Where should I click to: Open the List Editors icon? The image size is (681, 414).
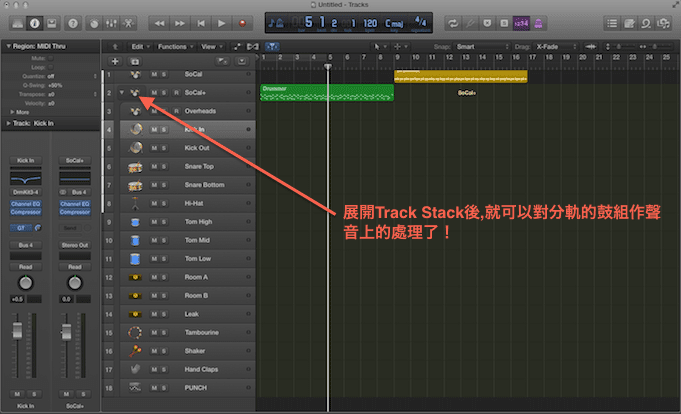(612, 23)
